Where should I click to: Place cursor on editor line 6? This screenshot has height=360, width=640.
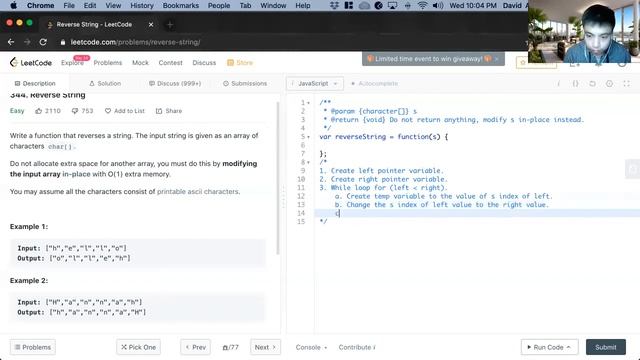[x=477, y=145]
